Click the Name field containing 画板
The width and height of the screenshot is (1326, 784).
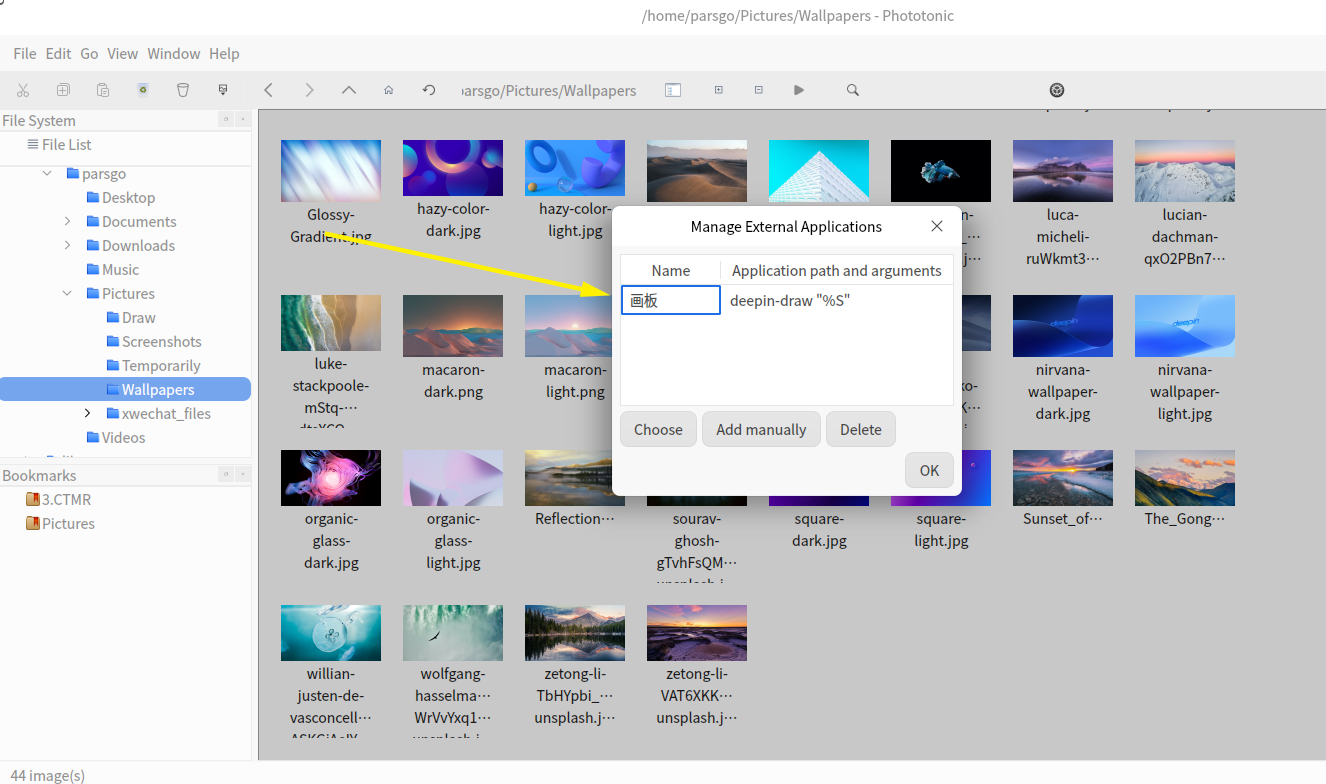pyautogui.click(x=670, y=300)
